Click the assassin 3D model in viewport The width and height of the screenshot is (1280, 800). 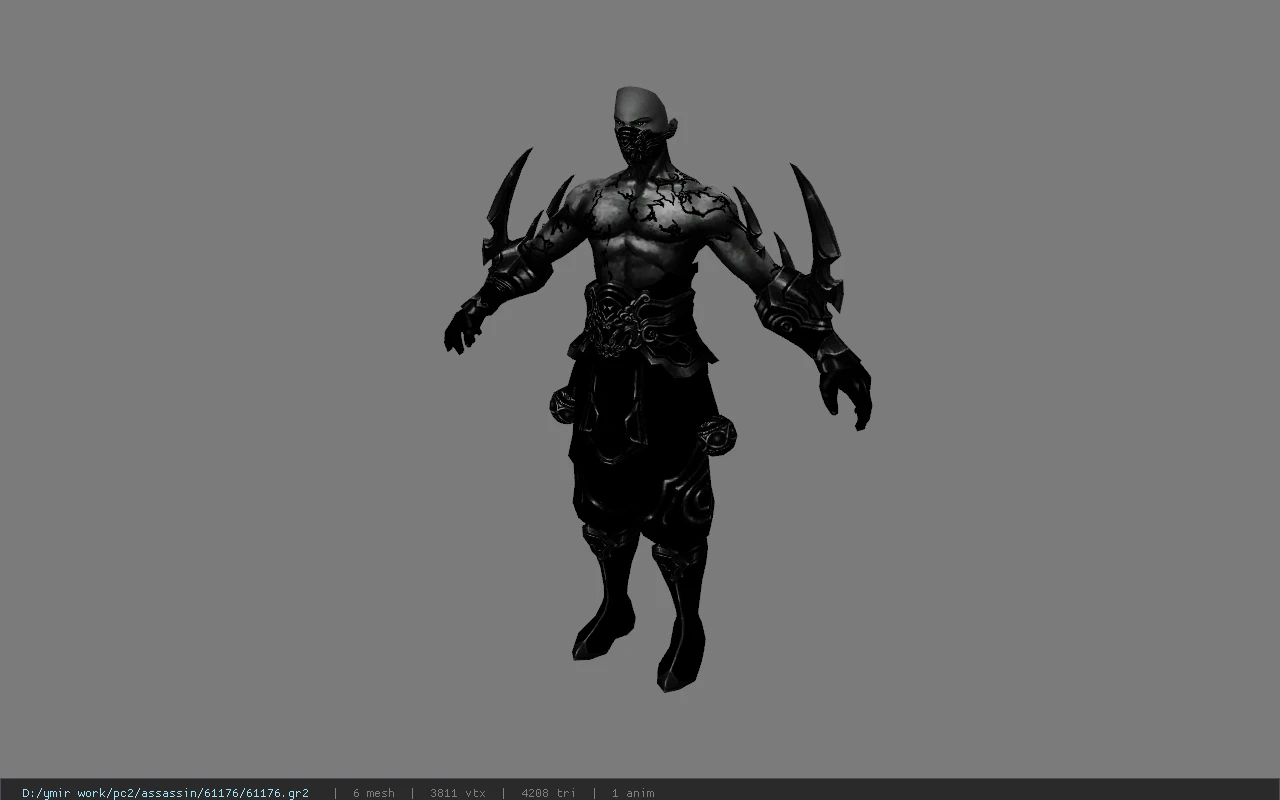point(657,390)
